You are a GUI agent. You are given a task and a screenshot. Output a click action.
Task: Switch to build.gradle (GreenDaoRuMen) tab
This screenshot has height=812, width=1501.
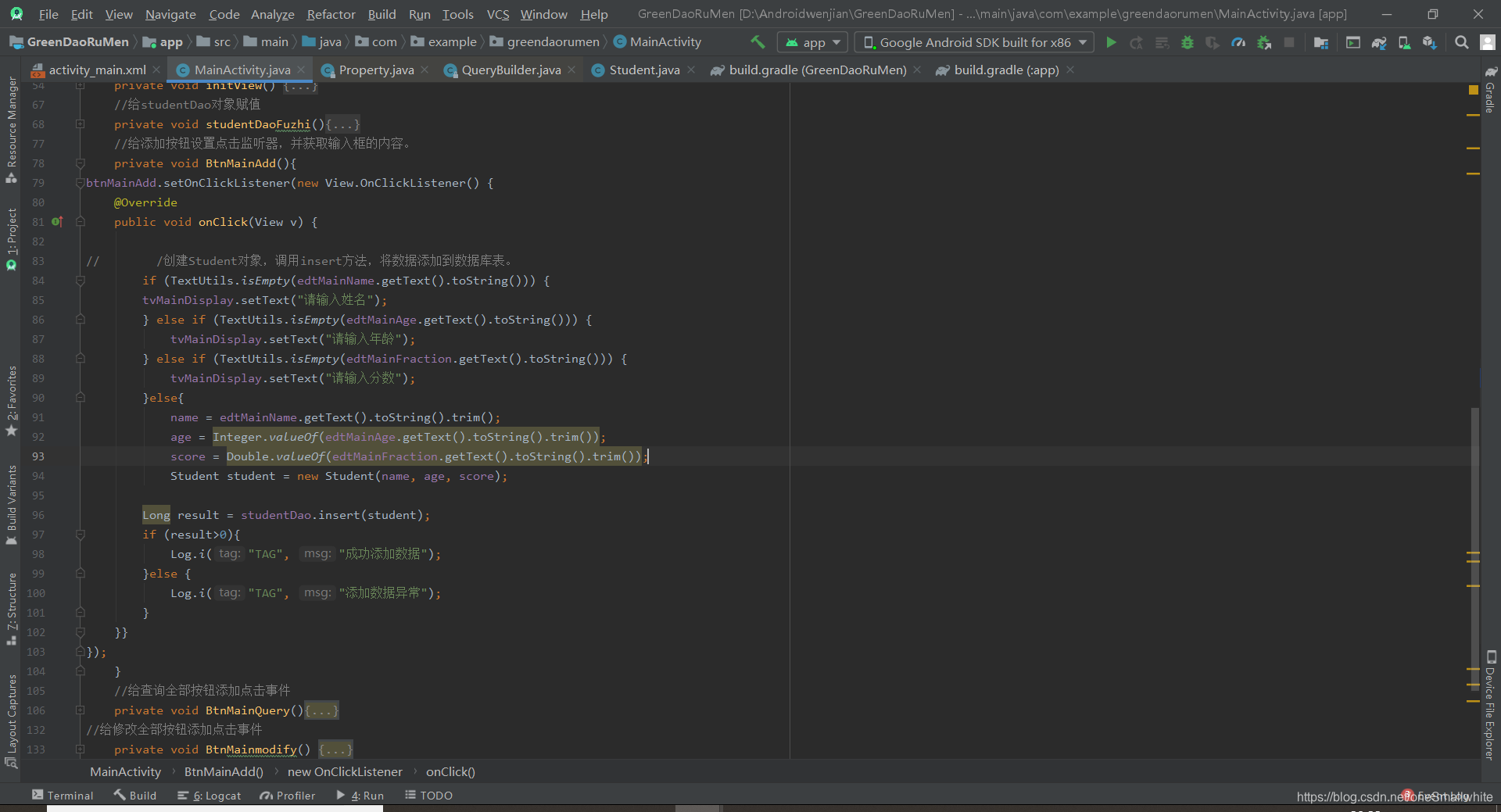click(818, 70)
